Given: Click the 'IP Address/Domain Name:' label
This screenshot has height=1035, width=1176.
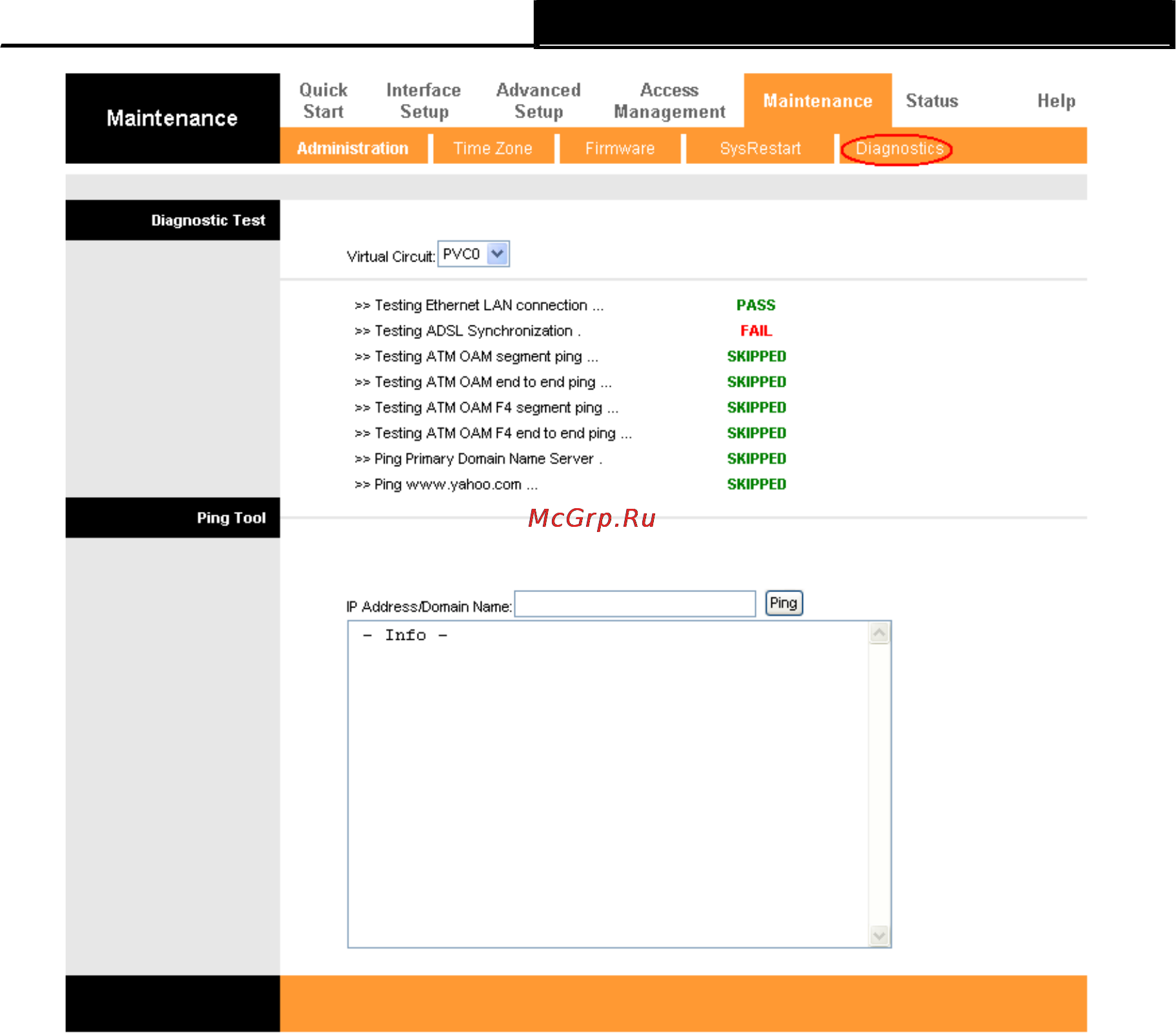Looking at the screenshot, I should 429,606.
